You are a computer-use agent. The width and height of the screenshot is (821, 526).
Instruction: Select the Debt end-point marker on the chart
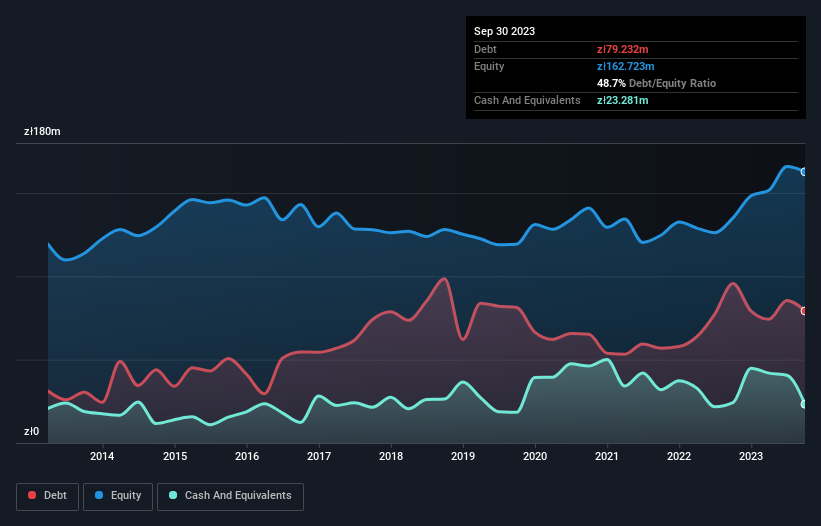[804, 311]
